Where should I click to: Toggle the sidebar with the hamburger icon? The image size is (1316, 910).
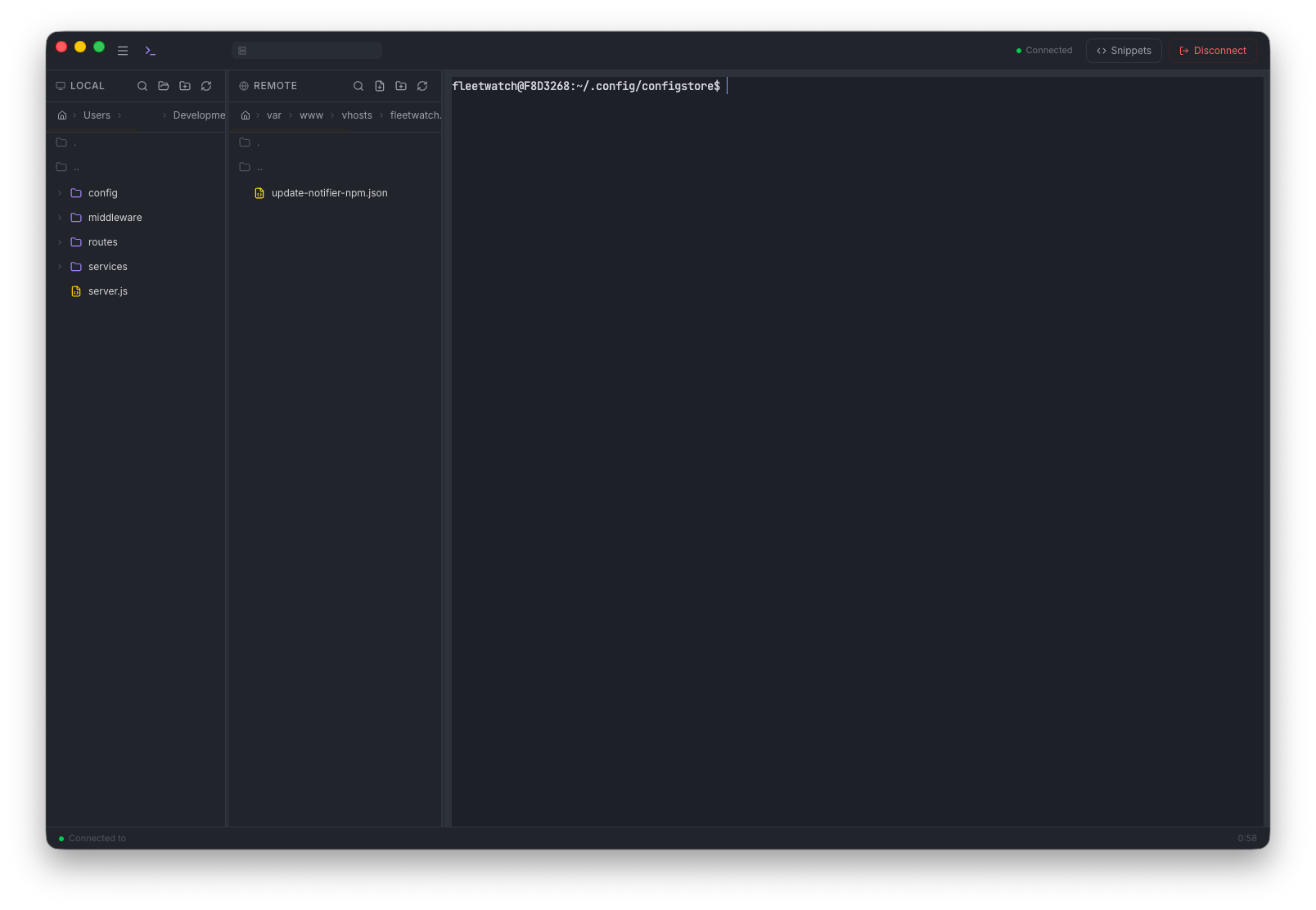[x=123, y=51]
